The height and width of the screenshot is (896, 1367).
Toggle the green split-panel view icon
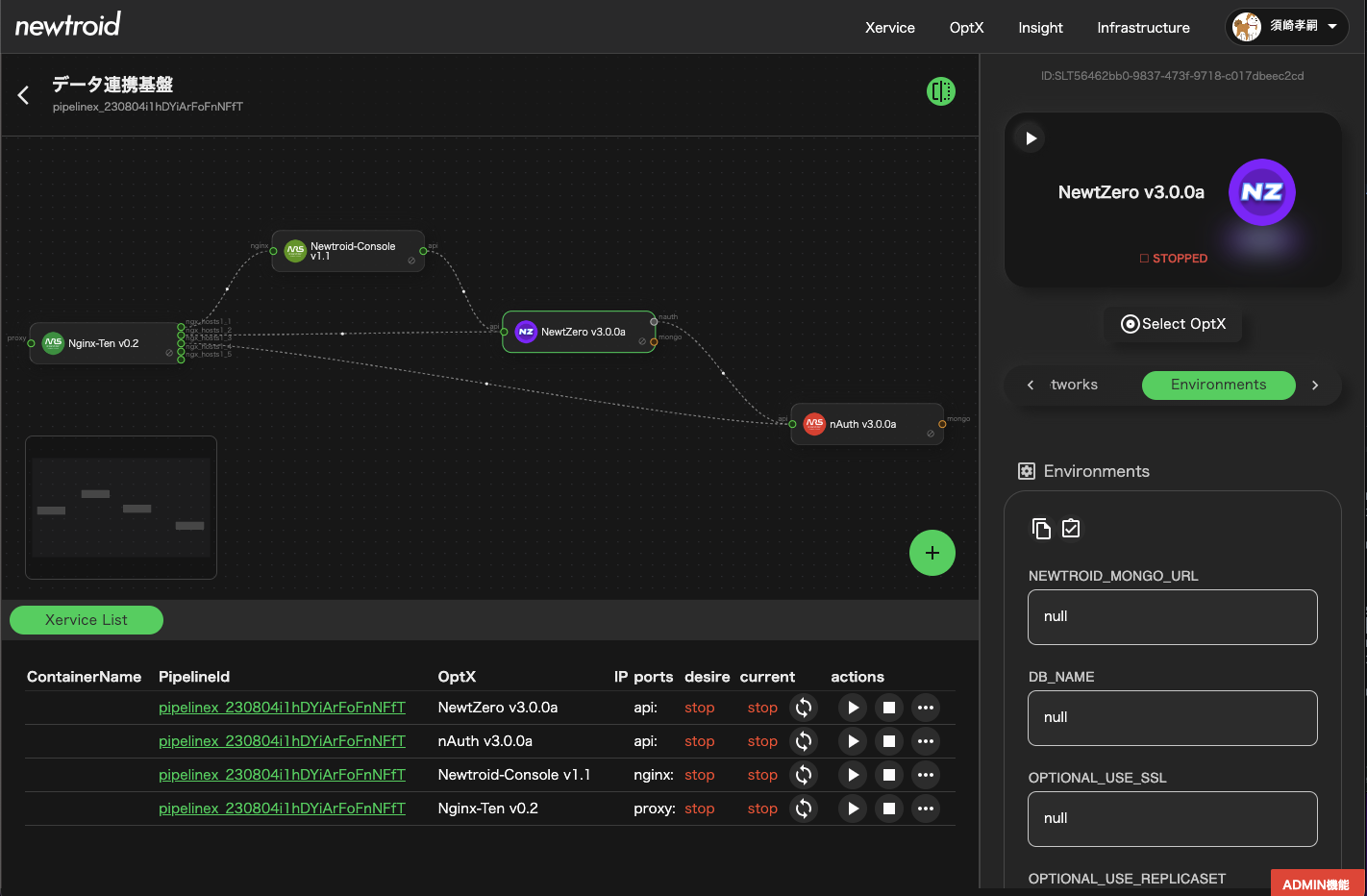(941, 91)
